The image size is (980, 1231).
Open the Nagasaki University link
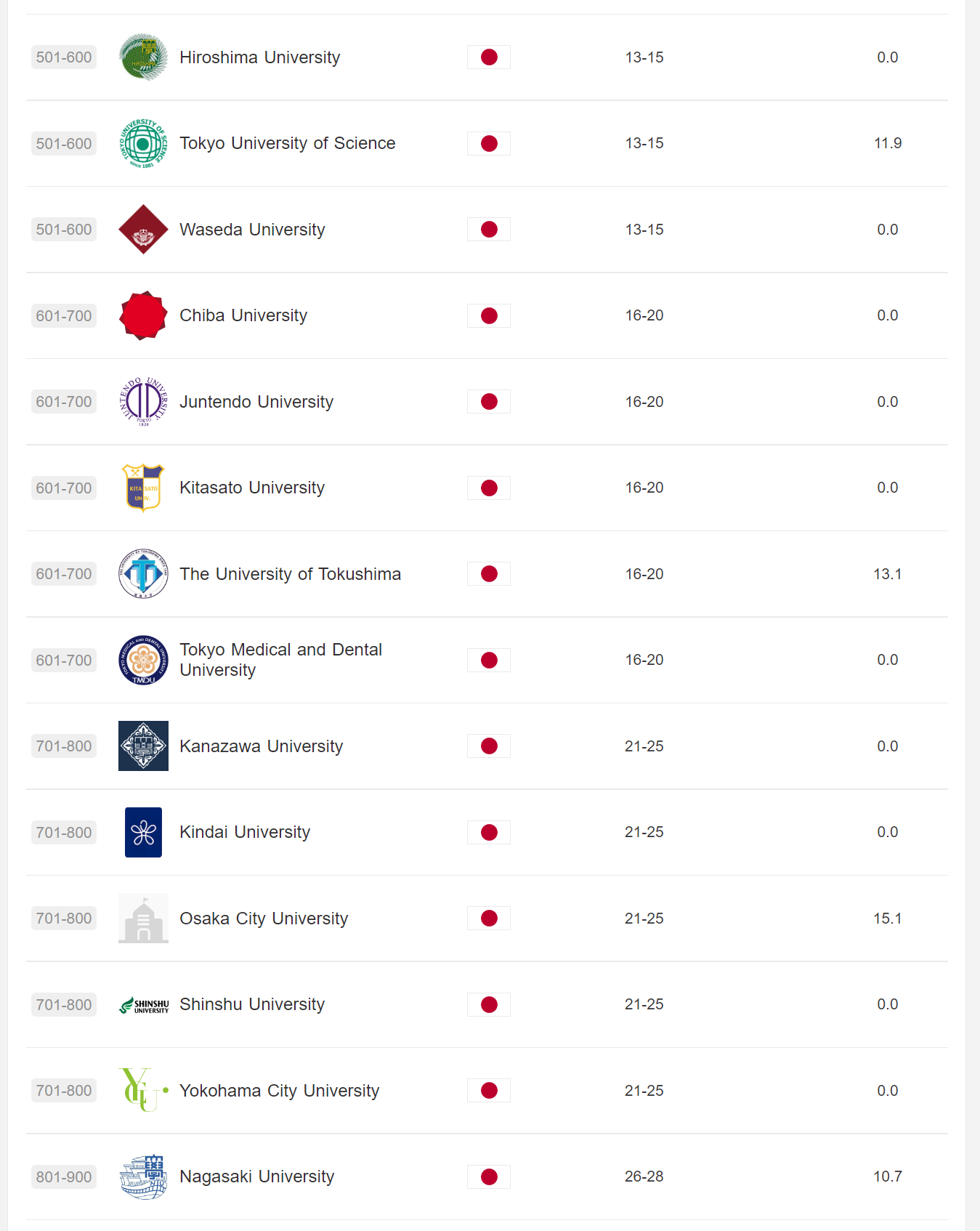(x=256, y=1176)
